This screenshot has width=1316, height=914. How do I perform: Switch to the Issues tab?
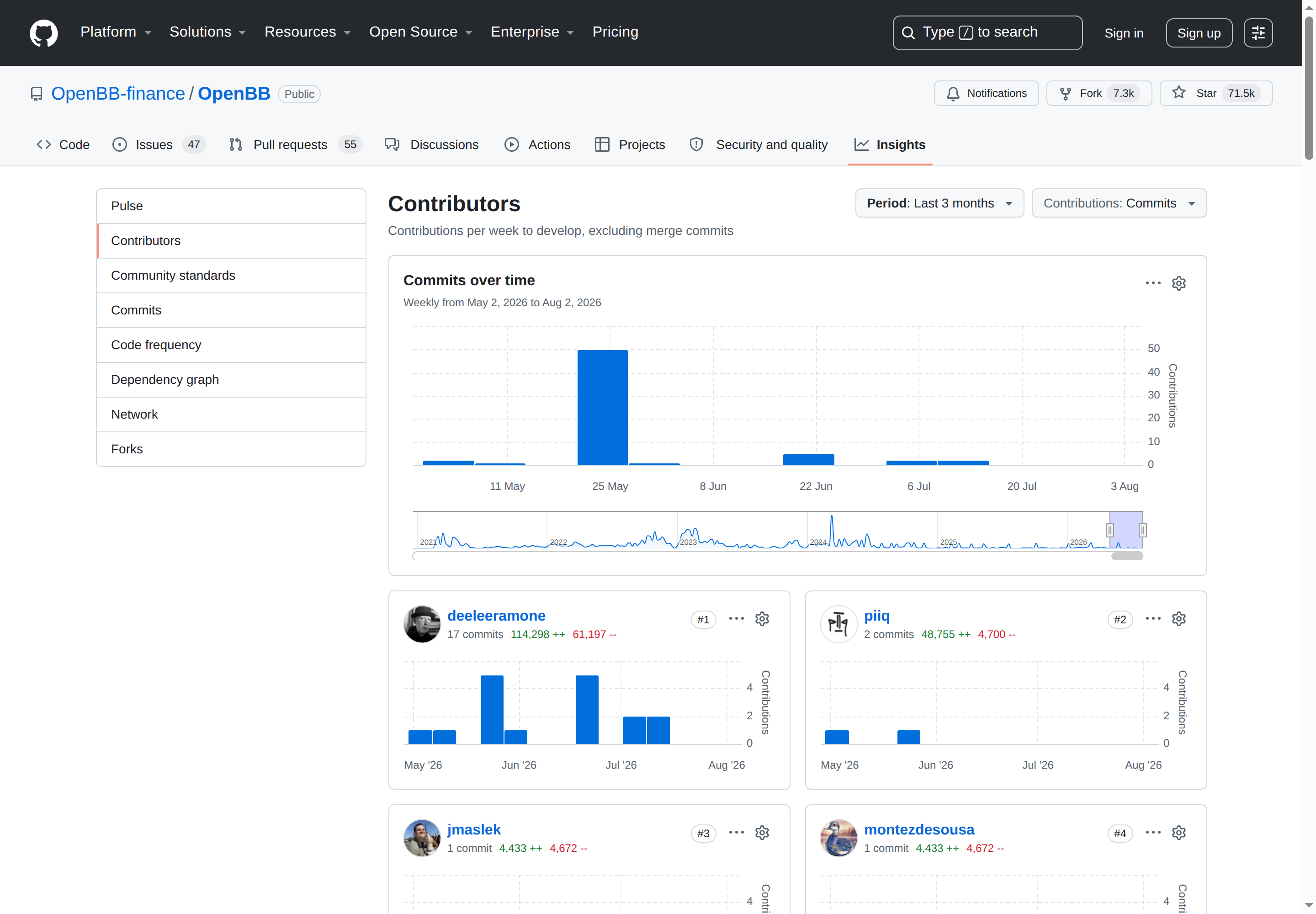coord(159,145)
